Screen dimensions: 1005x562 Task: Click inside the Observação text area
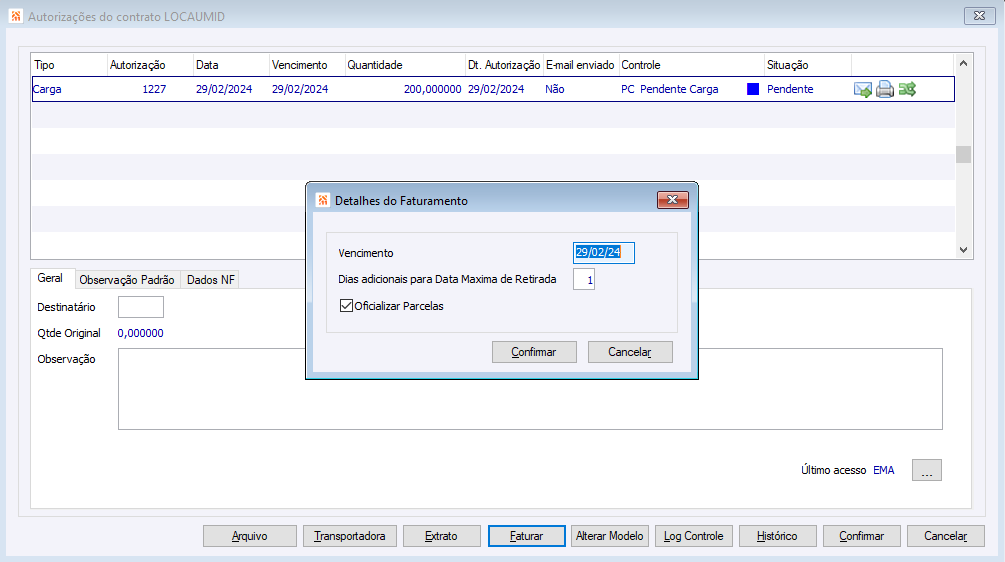pyautogui.click(x=530, y=389)
